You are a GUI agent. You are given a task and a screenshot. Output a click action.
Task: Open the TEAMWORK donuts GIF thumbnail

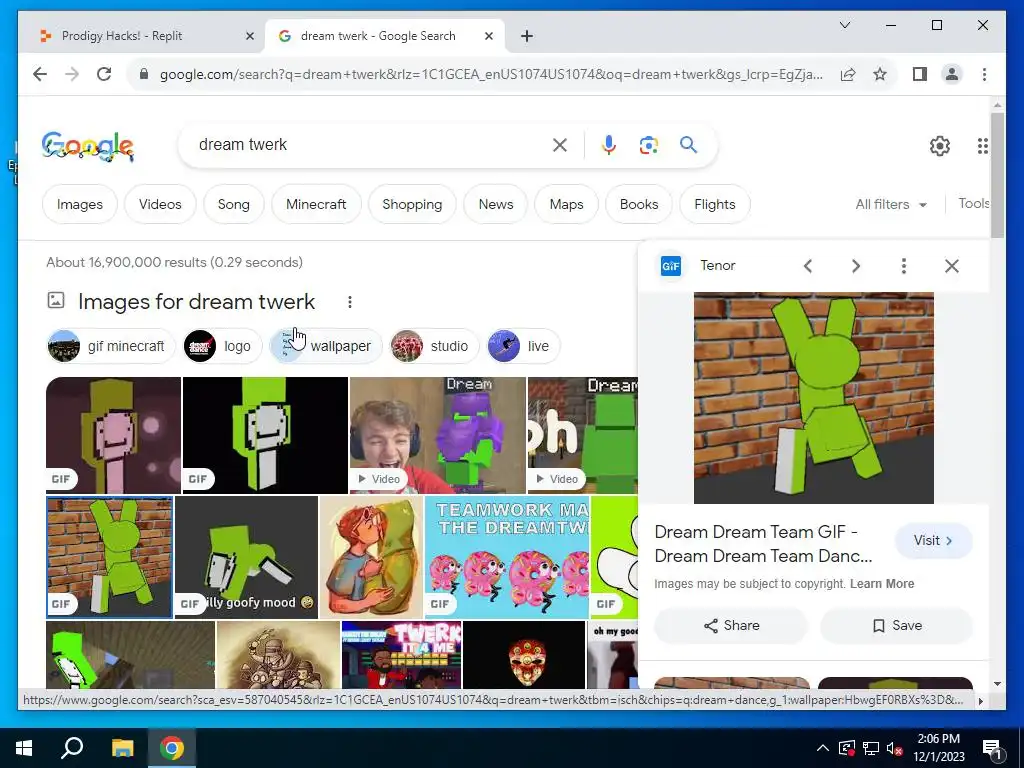point(507,557)
